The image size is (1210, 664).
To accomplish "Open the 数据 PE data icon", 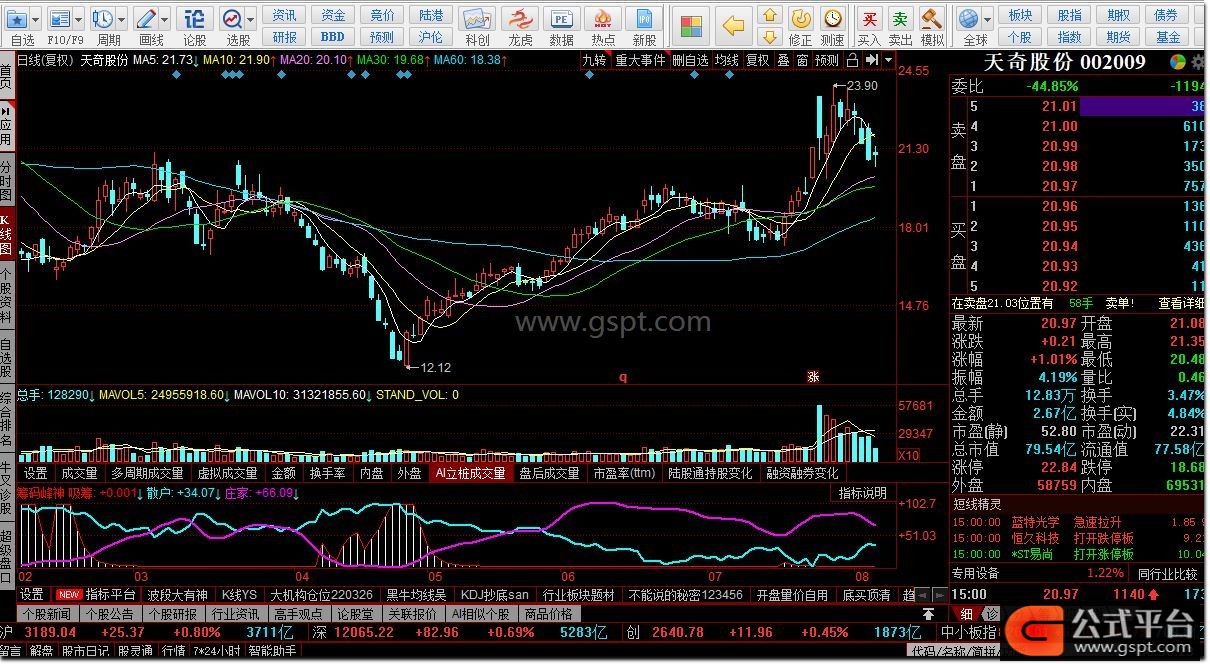I will point(562,19).
